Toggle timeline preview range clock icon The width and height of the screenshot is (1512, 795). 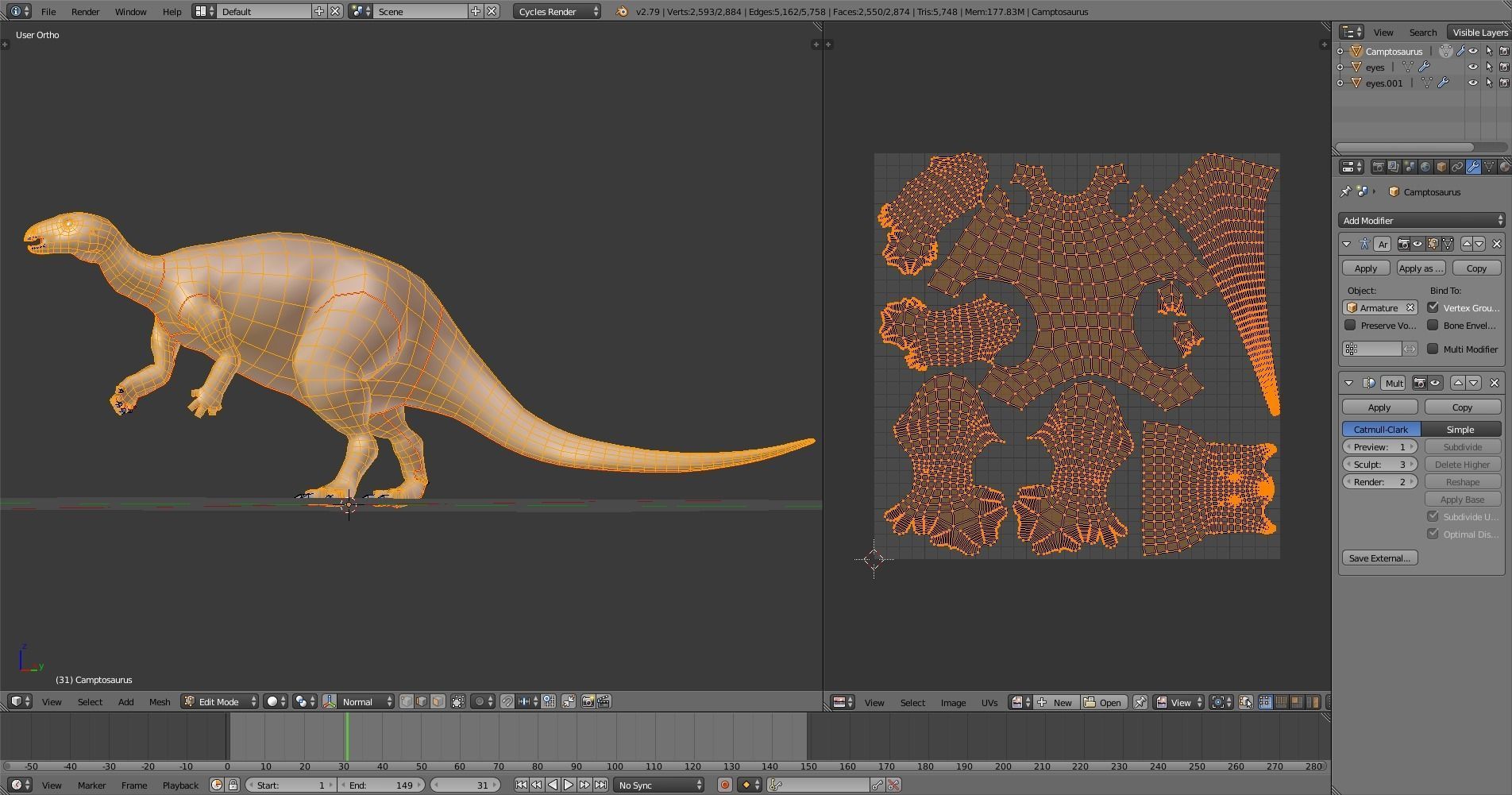(x=217, y=785)
